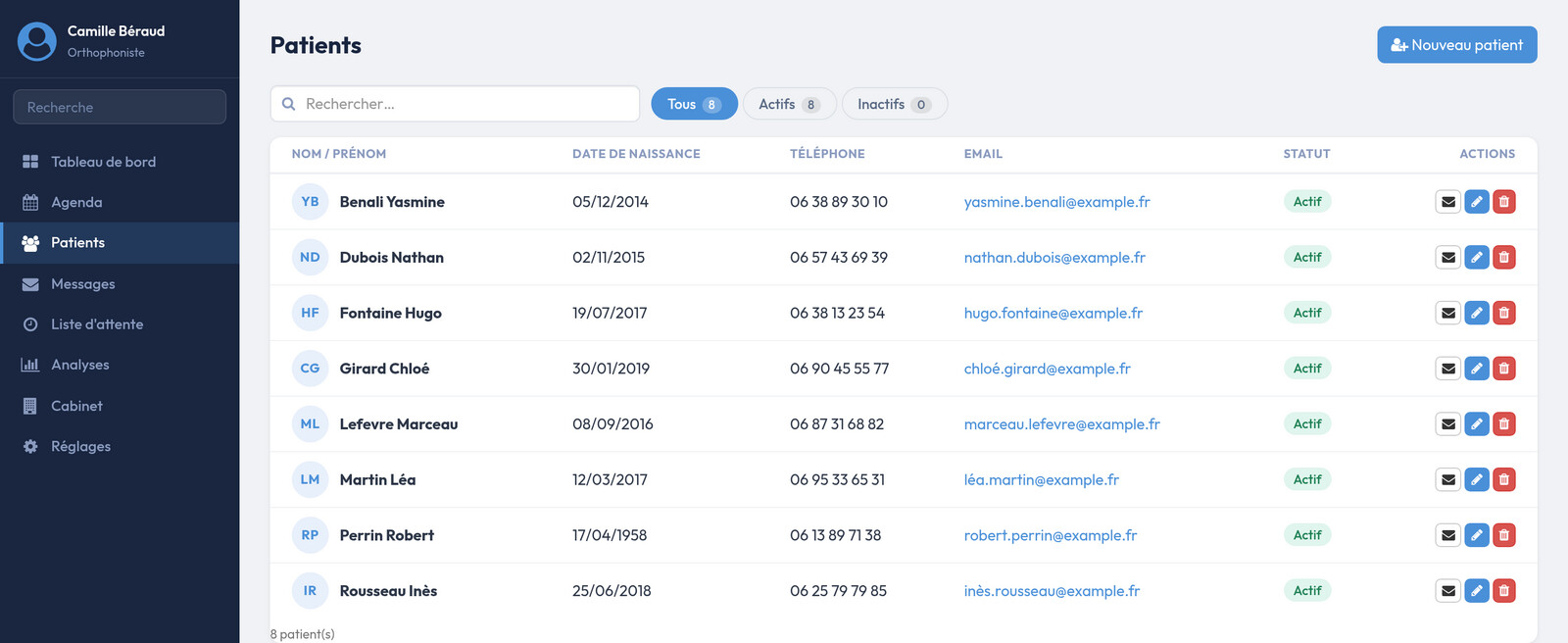
Task: Click the Camille Béraud profile avatar
Action: tap(37, 41)
